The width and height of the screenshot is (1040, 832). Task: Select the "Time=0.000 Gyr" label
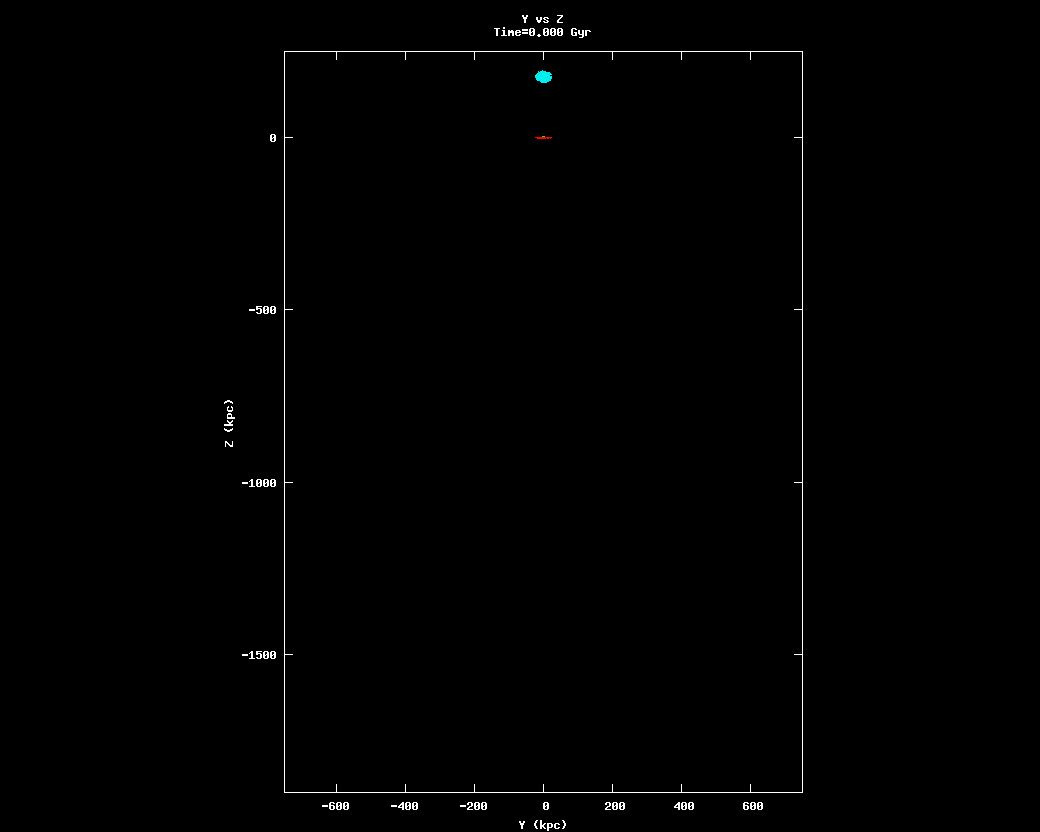click(542, 32)
